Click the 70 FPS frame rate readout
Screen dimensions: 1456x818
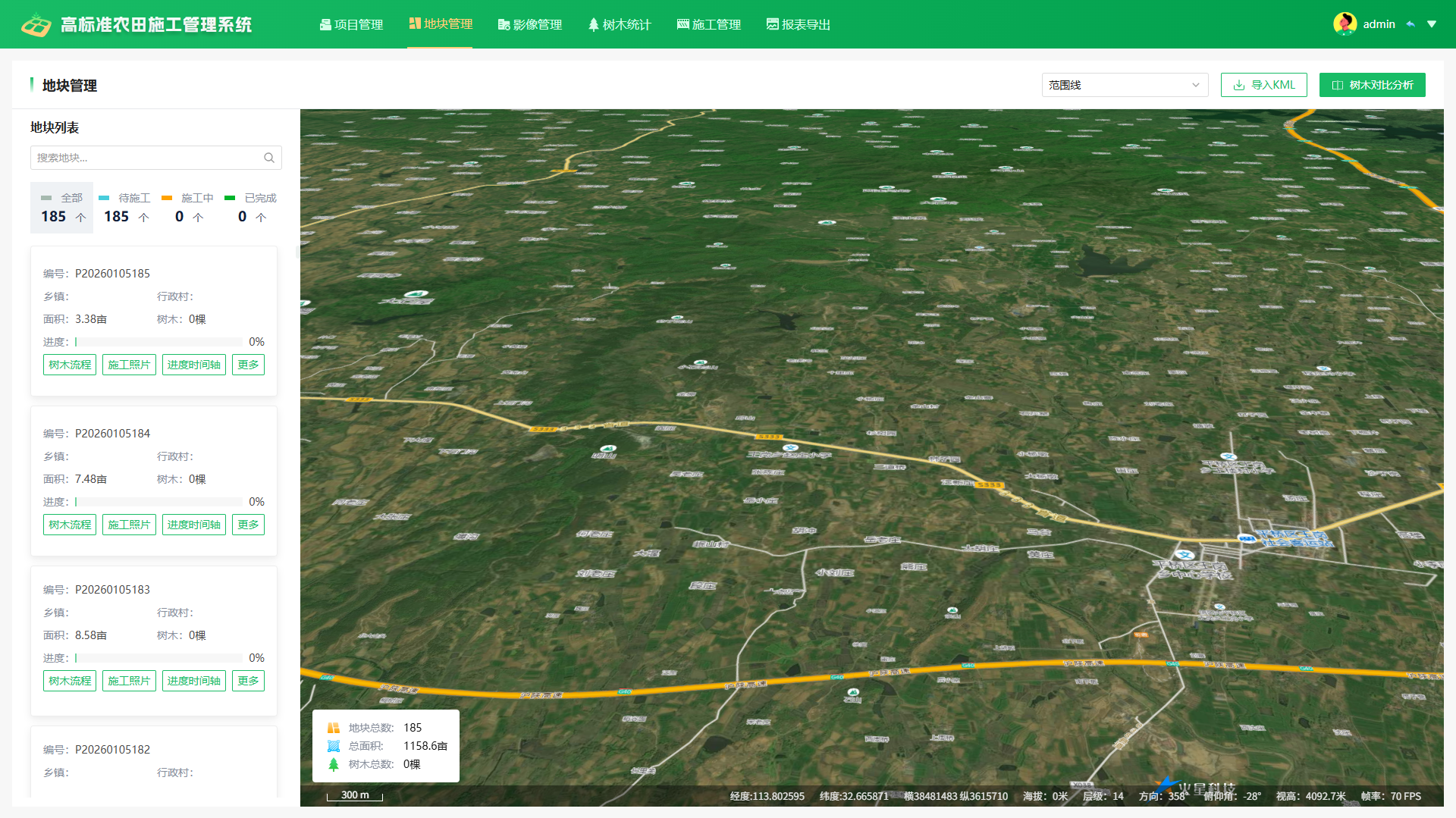[x=1391, y=796]
